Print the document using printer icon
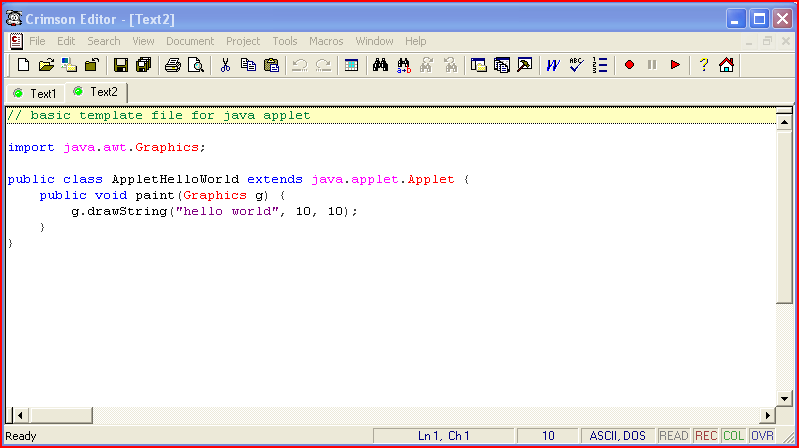799x448 pixels. click(x=173, y=65)
